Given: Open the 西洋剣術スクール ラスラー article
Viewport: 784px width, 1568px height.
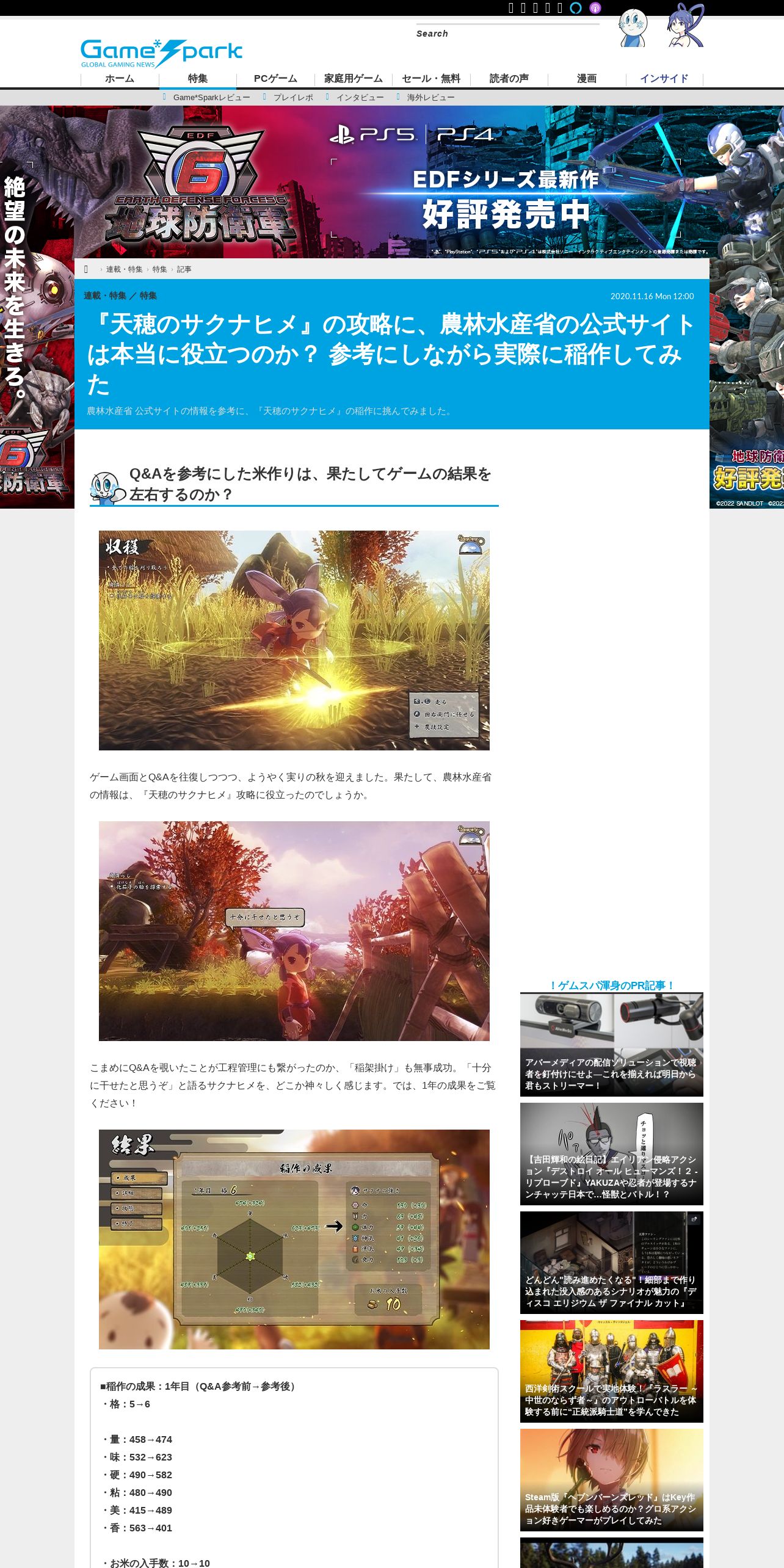Looking at the screenshot, I should [x=612, y=1371].
